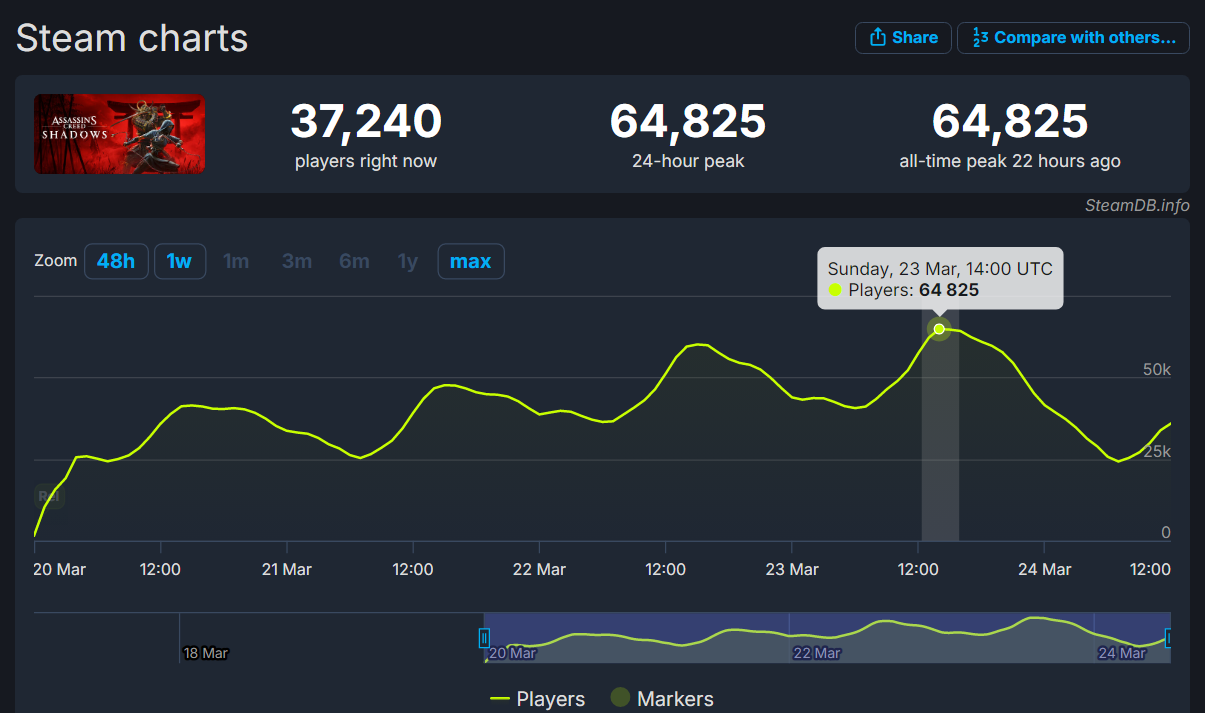This screenshot has width=1205, height=713.
Task: Toggle the Players series in legend
Action: 550,699
